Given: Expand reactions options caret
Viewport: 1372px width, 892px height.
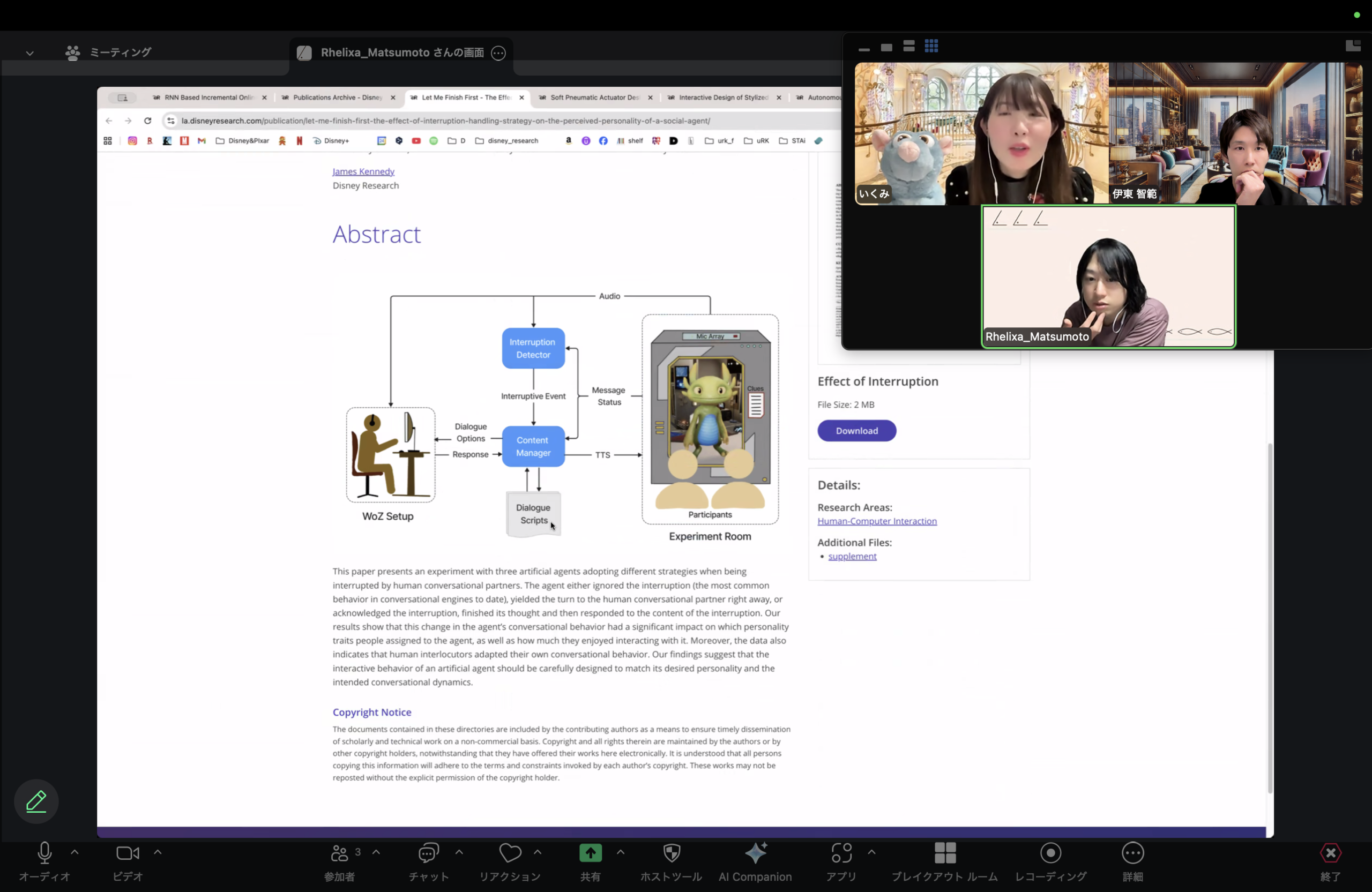Looking at the screenshot, I should (537, 852).
